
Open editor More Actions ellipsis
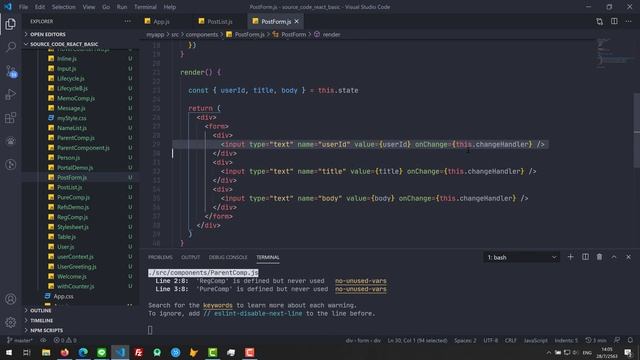628,21
